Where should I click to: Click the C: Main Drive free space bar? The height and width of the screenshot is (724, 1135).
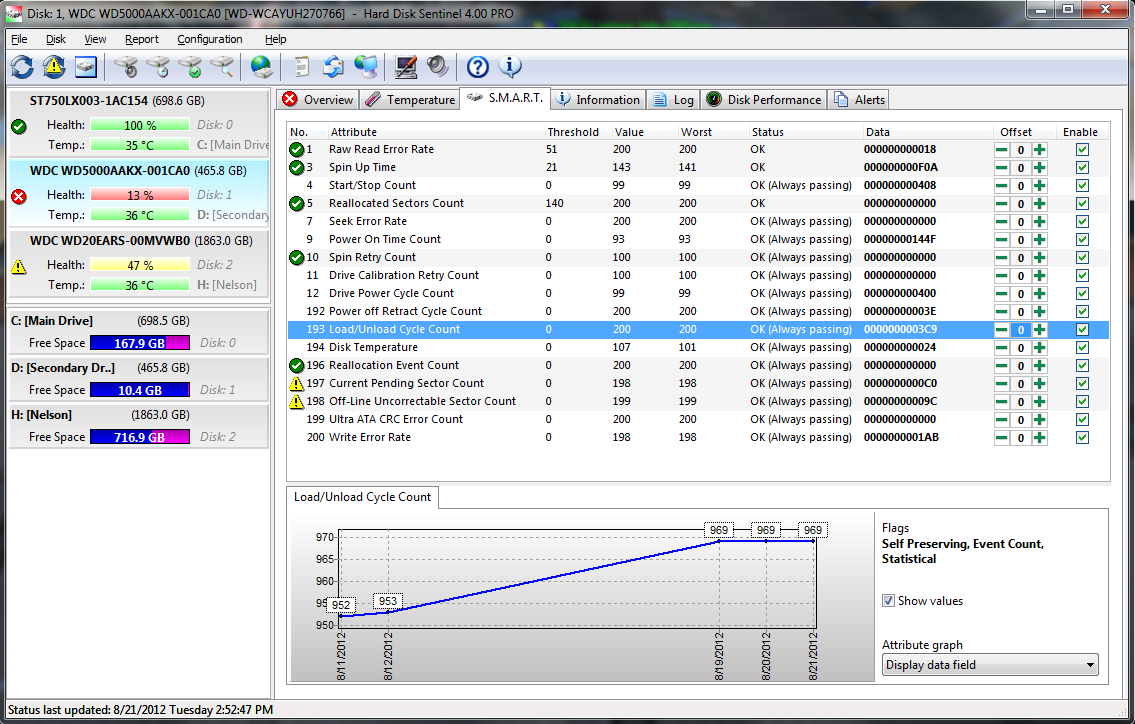click(x=139, y=343)
